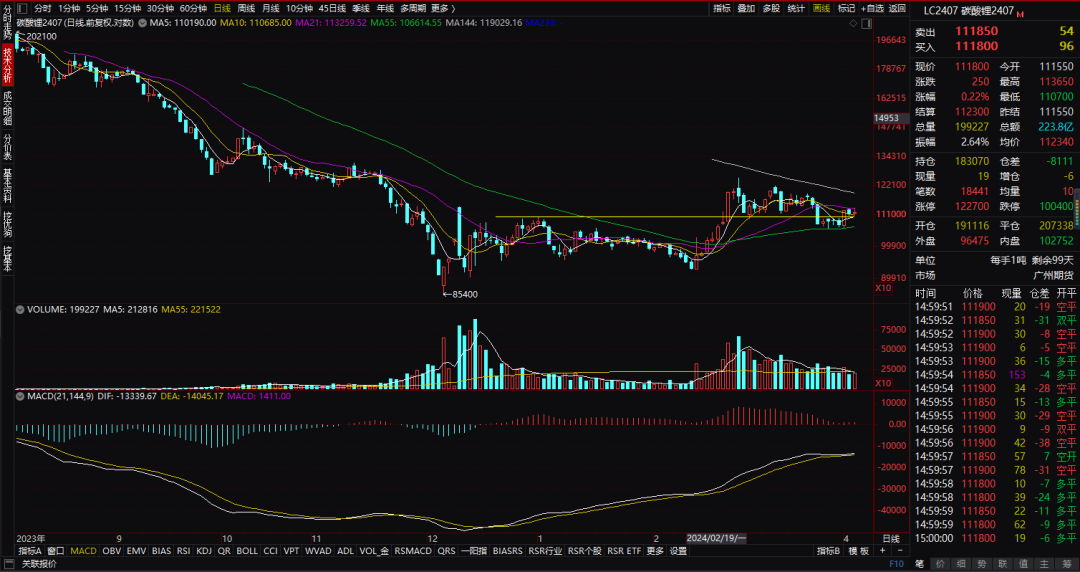Viewport: 1080px width, 572px height.
Task: Select the 60分钟 period
Action: tap(194, 8)
